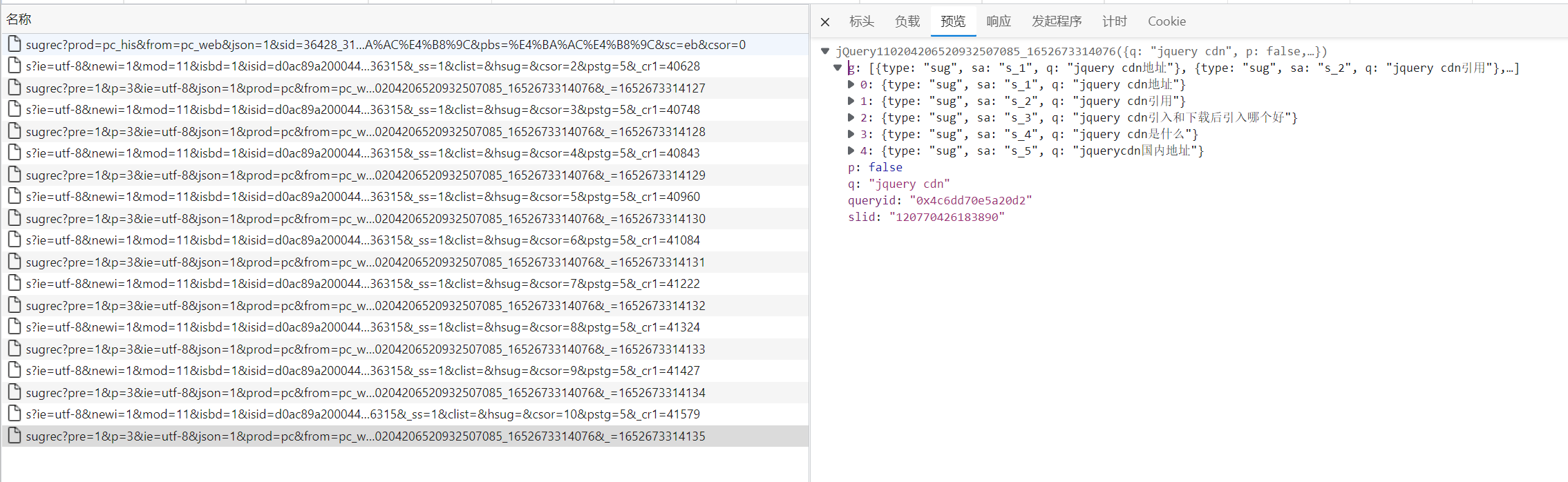Click the q: "jquery cdn" property line

coord(898,184)
